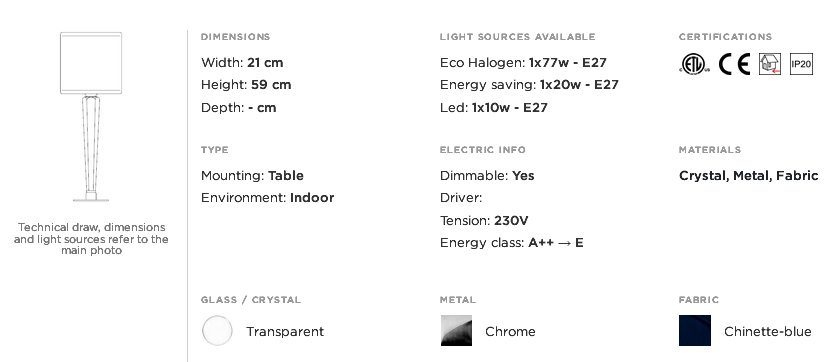
Task: Click the Crystal, Metal, Fabric materials text
Action: pos(749,176)
